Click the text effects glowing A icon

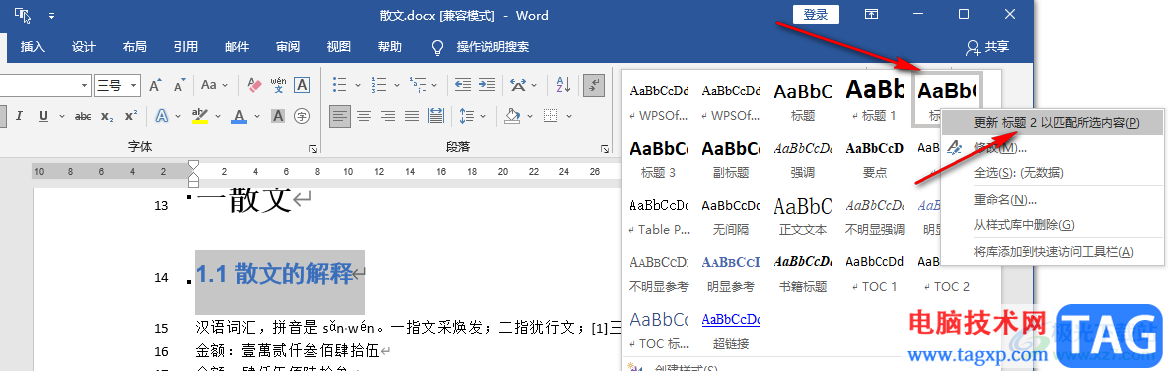(x=162, y=115)
